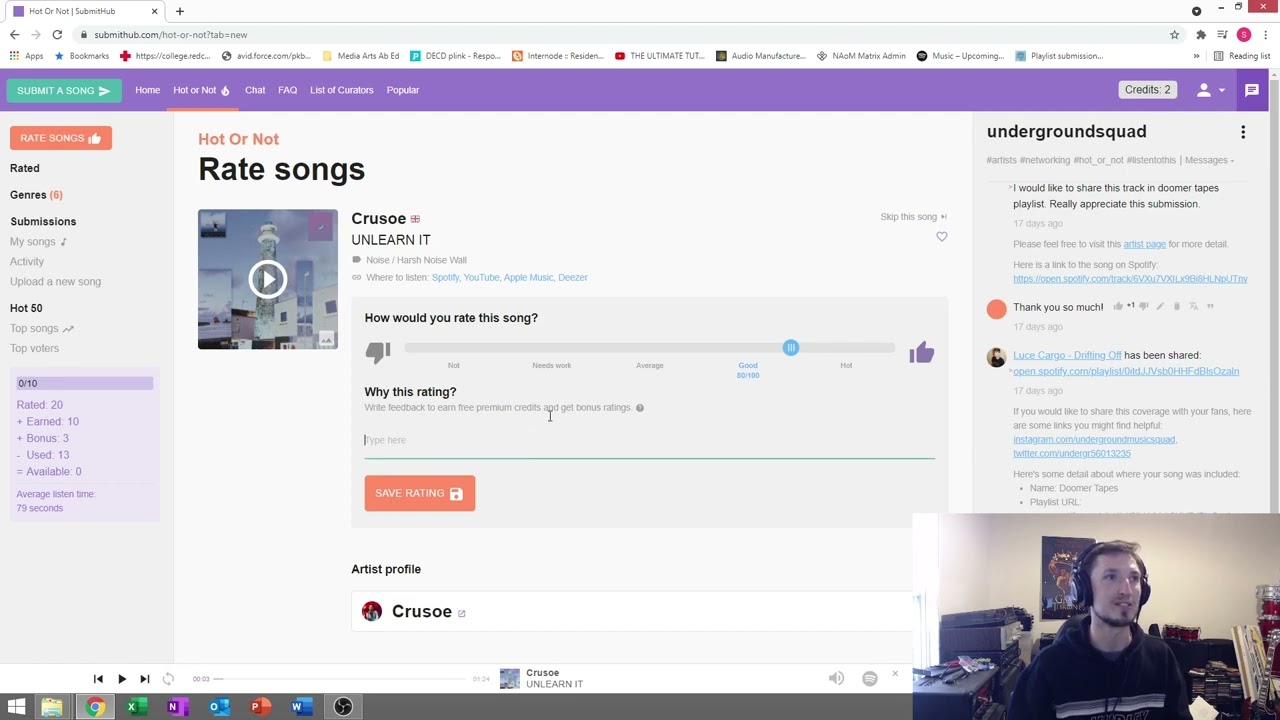Open My songs in sidebar
1280x720 pixels.
(x=38, y=241)
